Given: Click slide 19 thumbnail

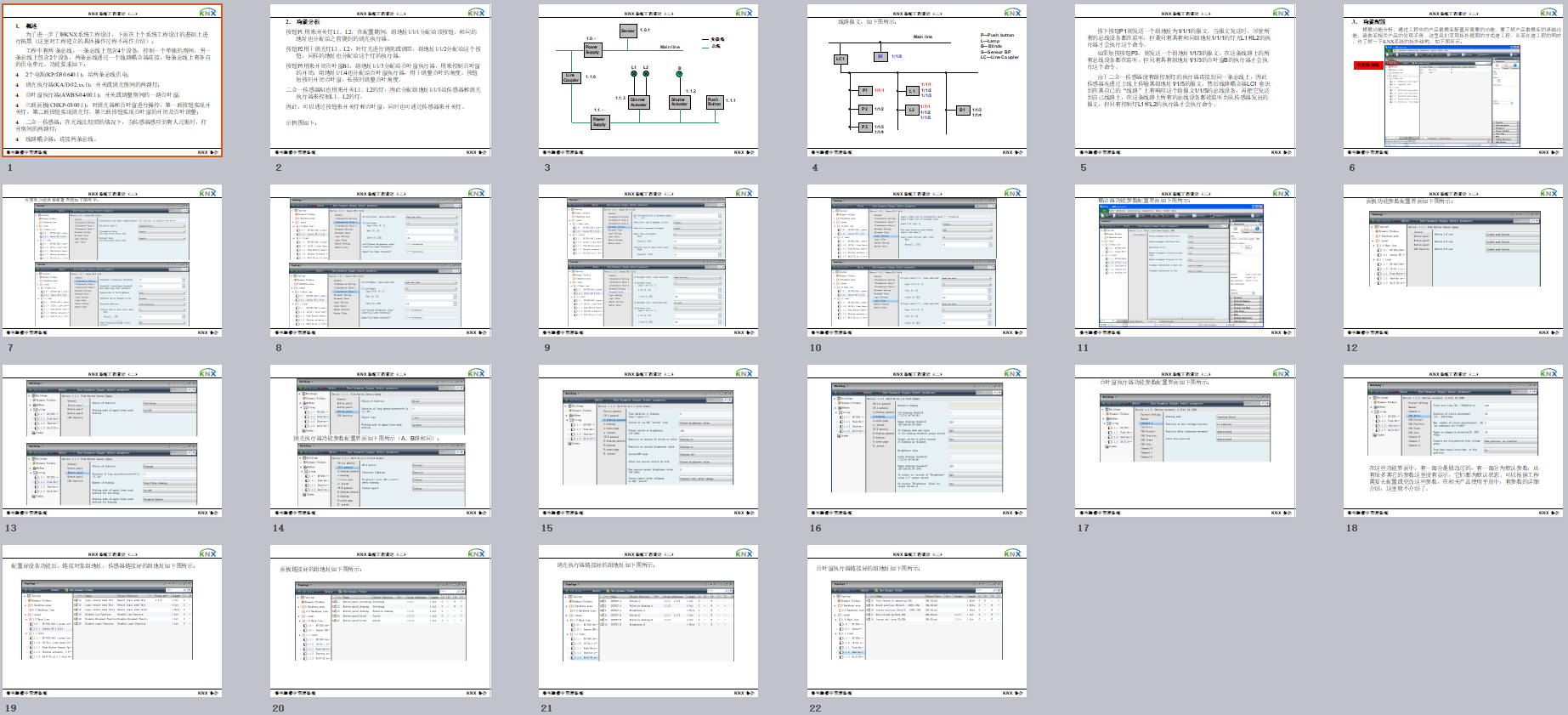Looking at the screenshot, I should 112,621.
